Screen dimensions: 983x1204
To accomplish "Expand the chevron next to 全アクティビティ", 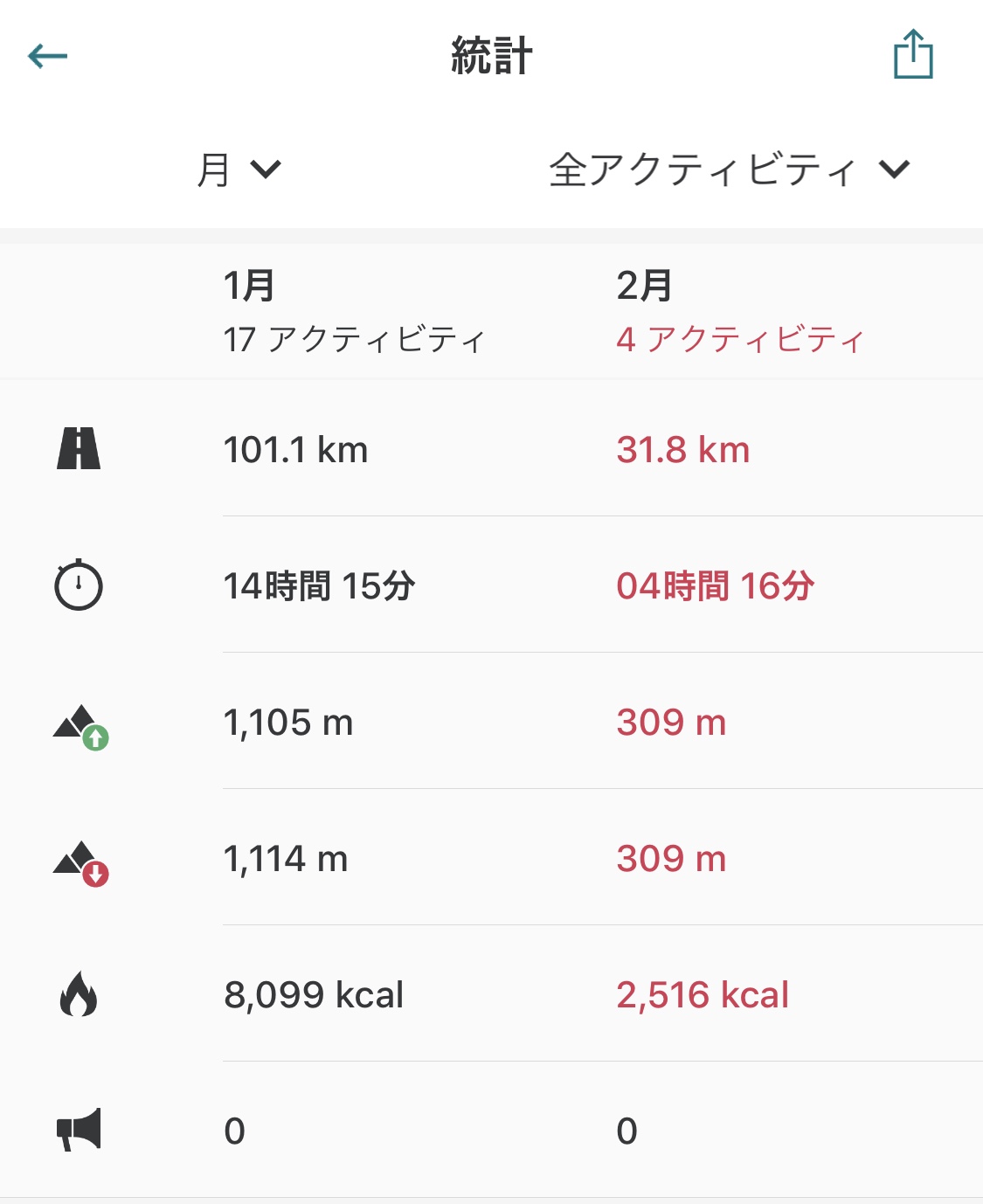I will 895,169.
